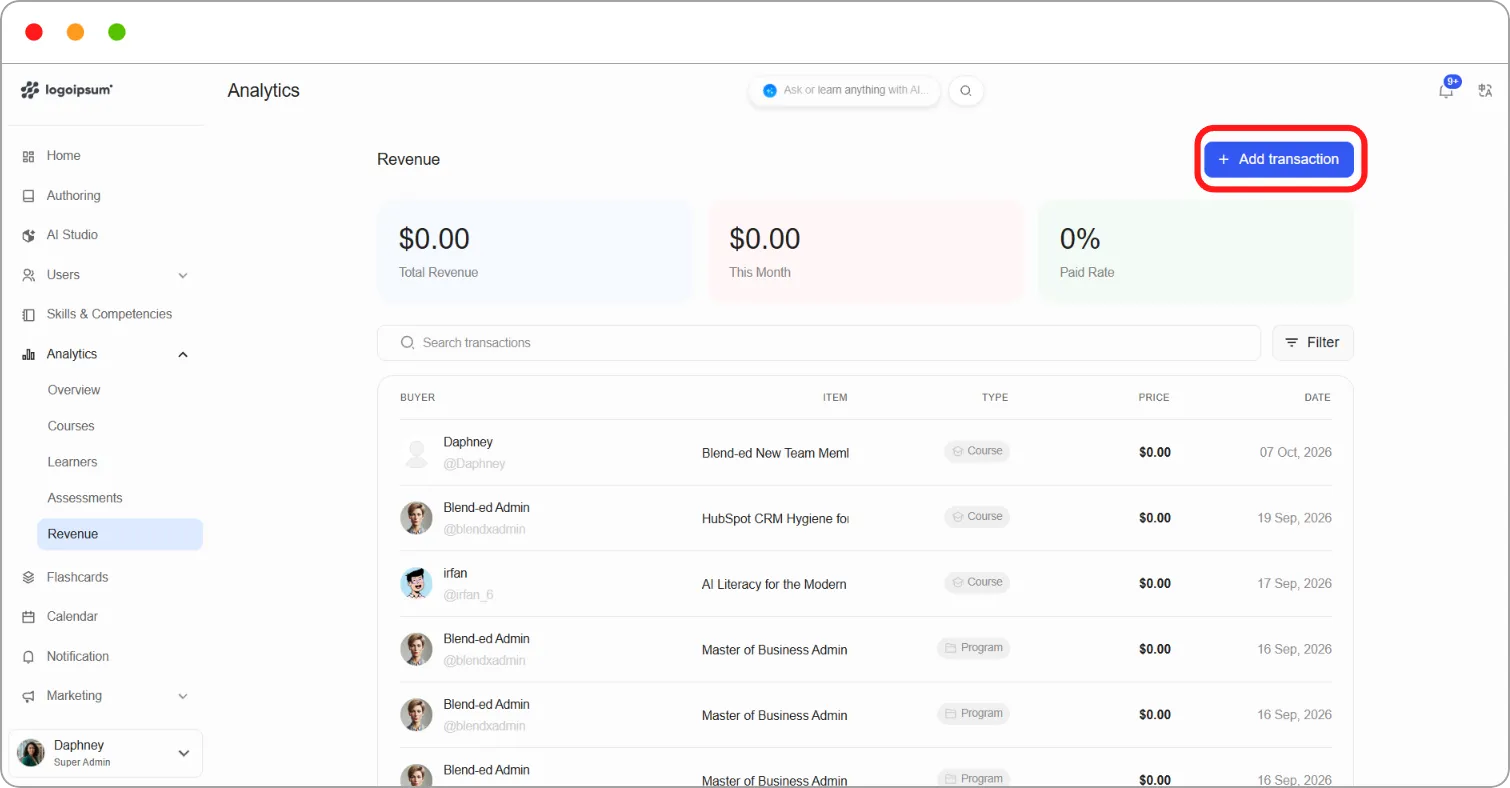Click the Paid Rate card
1510x788 pixels.
click(x=1196, y=251)
